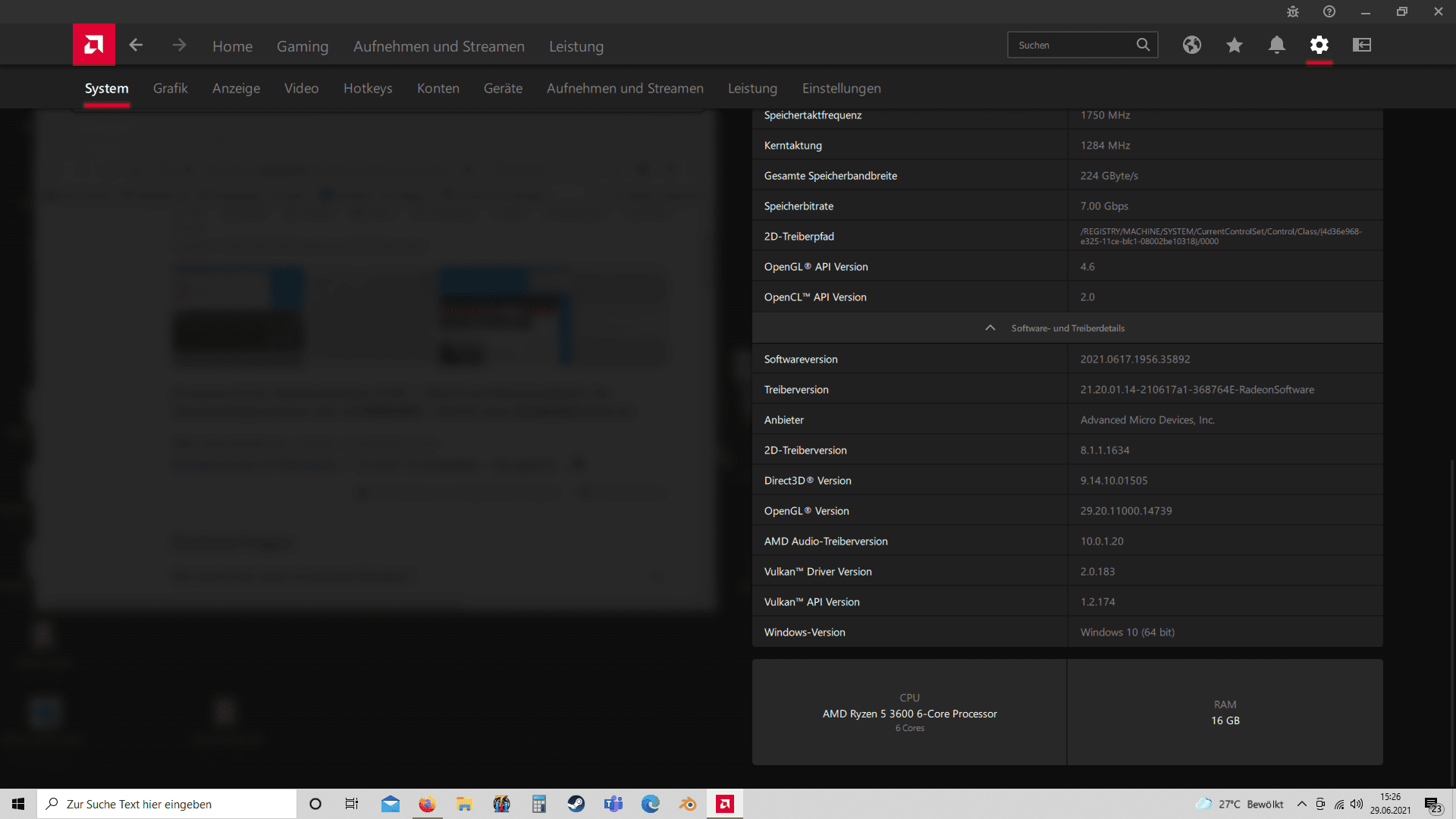This screenshot has width=1456, height=819.
Task: Click the Vulkan API Version value 1.2.174
Action: pyautogui.click(x=1097, y=601)
